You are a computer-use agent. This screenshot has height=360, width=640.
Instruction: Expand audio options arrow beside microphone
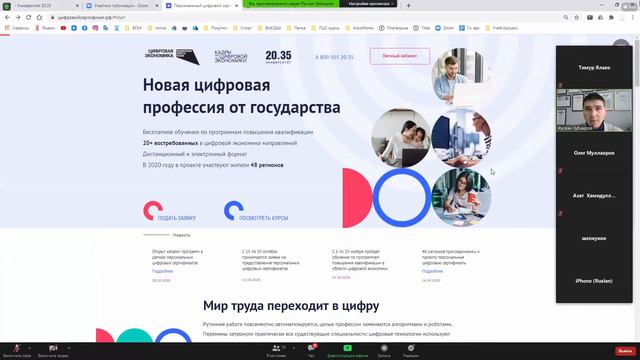[29, 348]
